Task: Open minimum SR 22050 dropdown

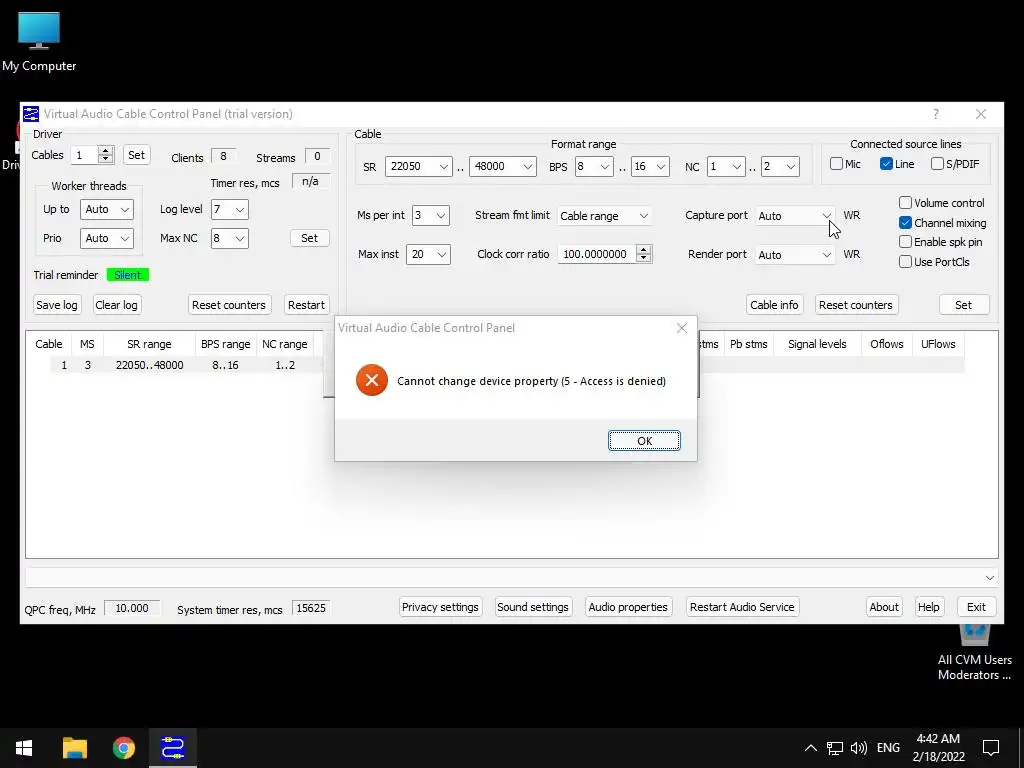Action: click(x=419, y=167)
